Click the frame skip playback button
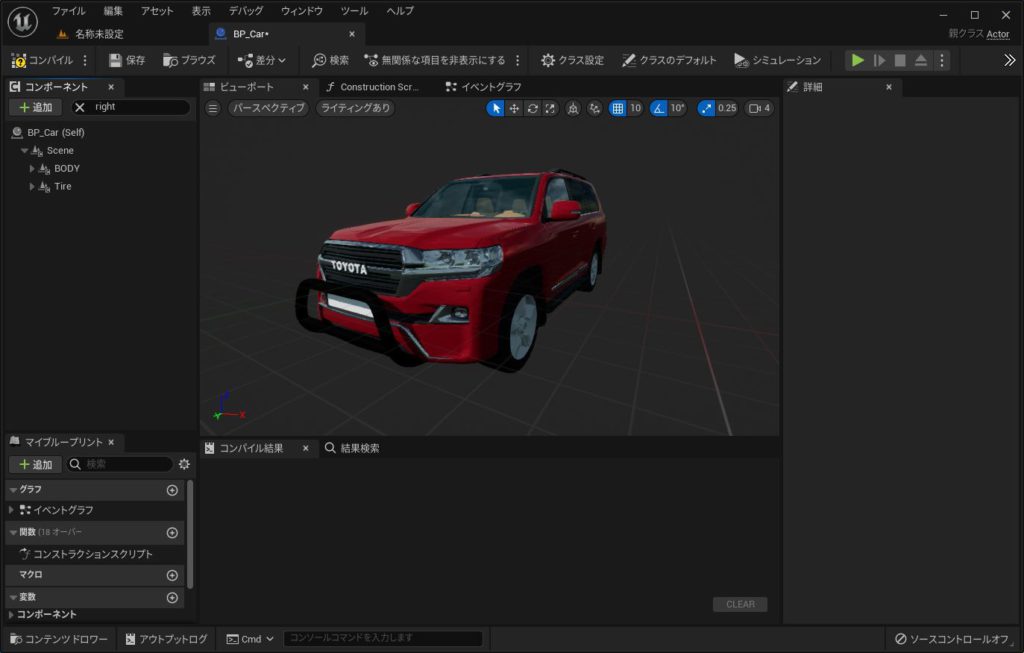This screenshot has height=653, width=1024. [879, 60]
